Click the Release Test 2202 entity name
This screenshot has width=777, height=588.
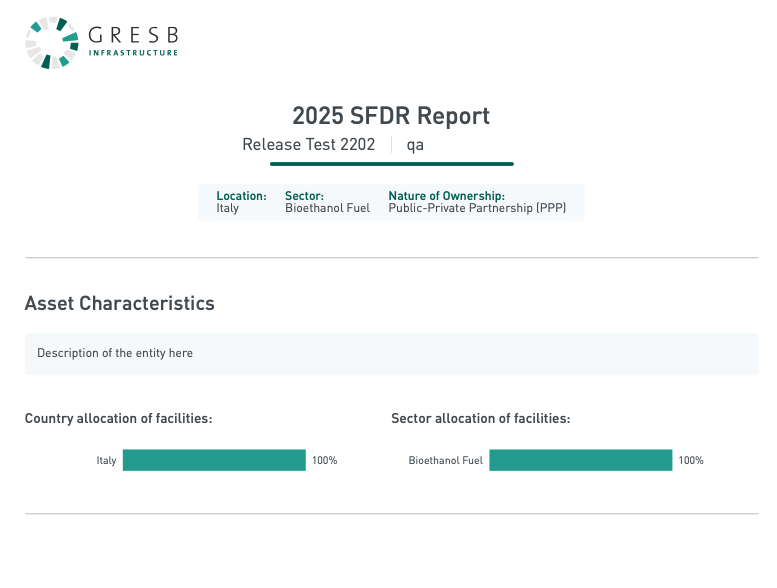(x=309, y=145)
